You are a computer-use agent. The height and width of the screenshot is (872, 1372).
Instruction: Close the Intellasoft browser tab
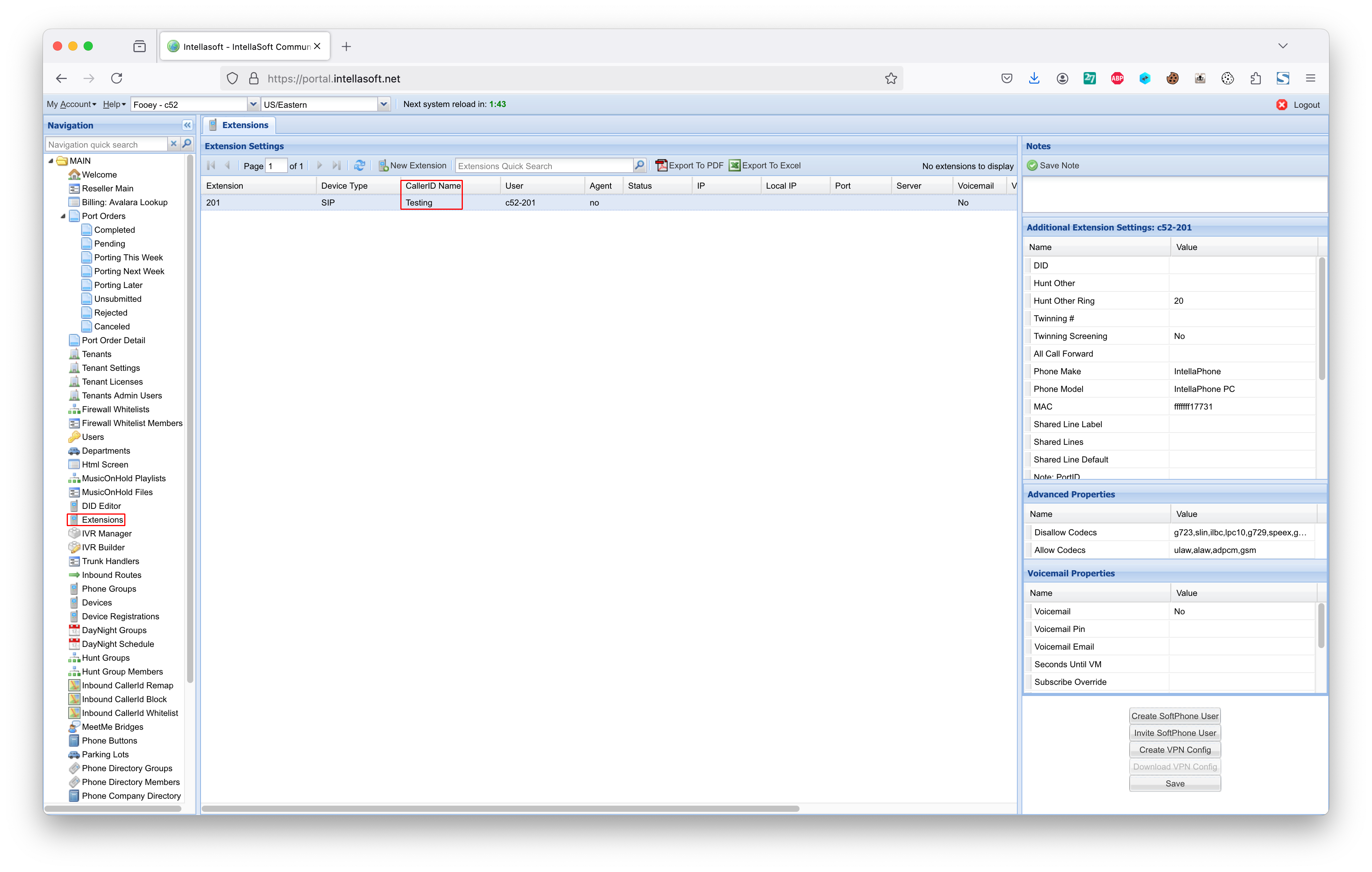pos(318,46)
